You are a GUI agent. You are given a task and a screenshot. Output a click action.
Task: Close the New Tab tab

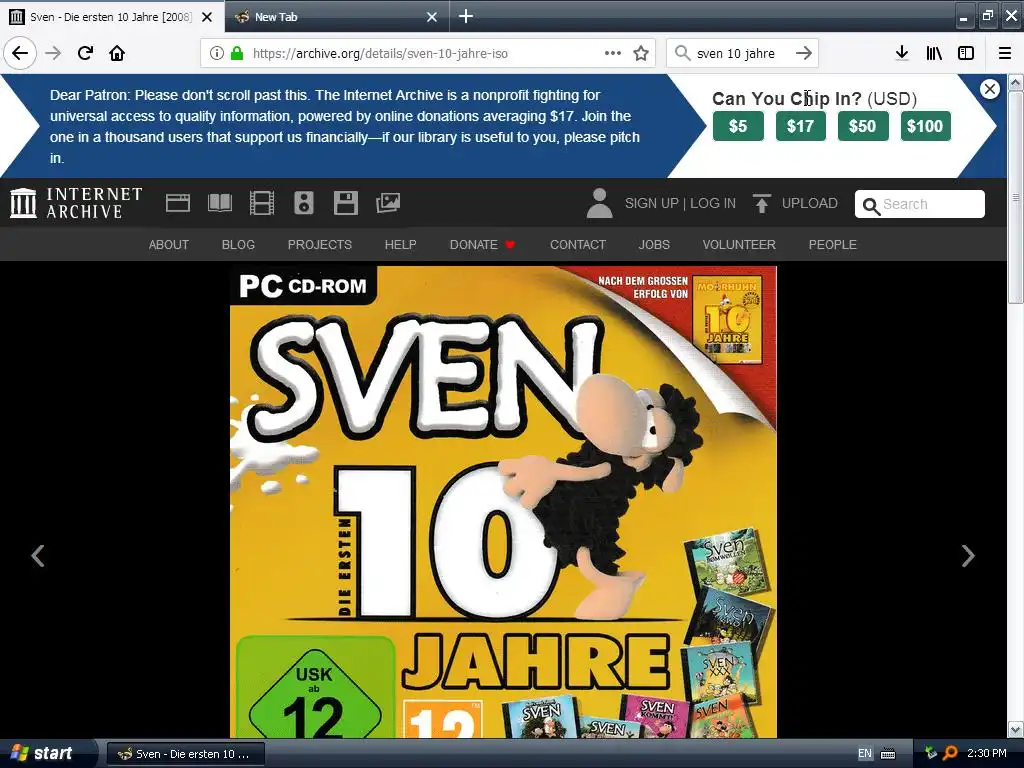tap(432, 17)
